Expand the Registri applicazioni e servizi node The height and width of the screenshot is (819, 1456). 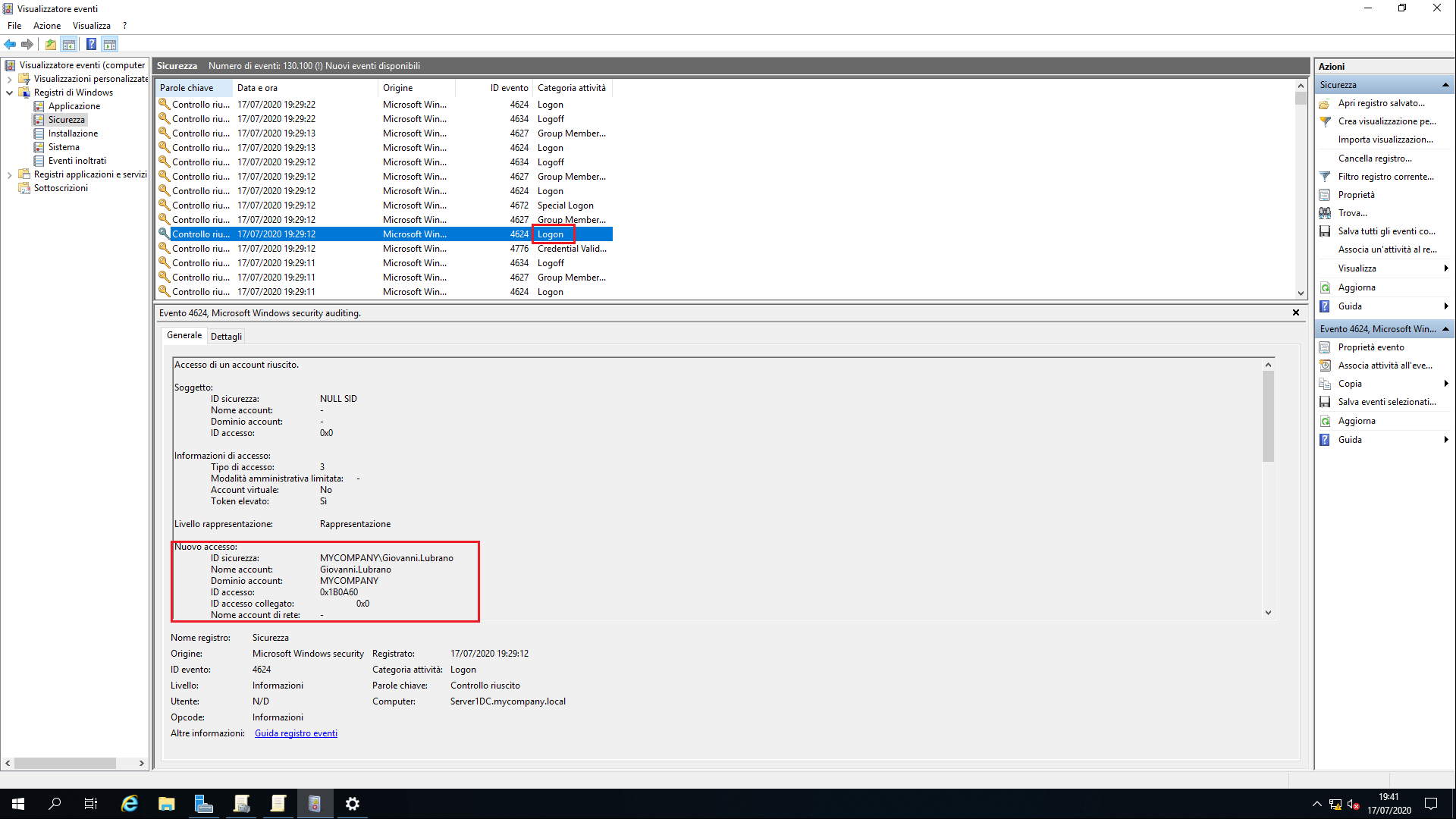tap(9, 174)
